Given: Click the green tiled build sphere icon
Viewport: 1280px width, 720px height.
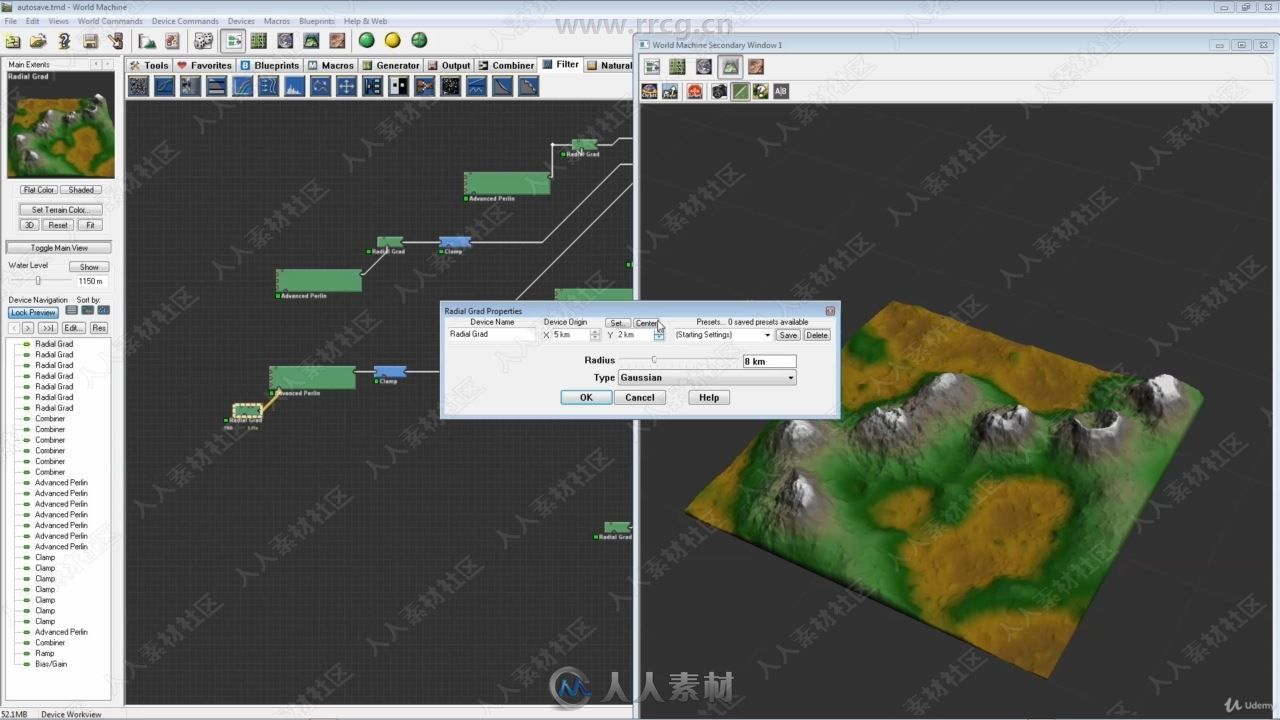Looking at the screenshot, I should 419,41.
